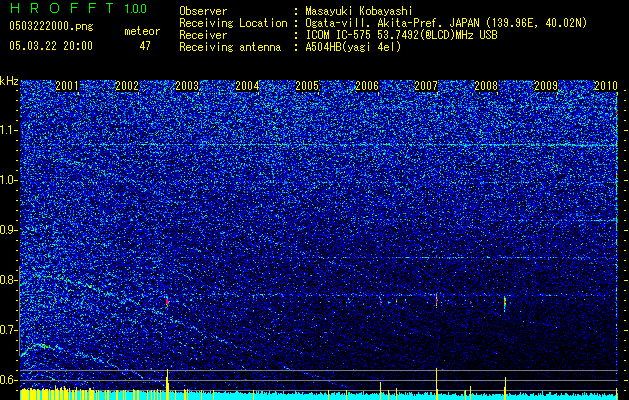629x400 pixels.
Task: Click the date stamp 05.03.22 20:00
Action: pyautogui.click(x=51, y=45)
